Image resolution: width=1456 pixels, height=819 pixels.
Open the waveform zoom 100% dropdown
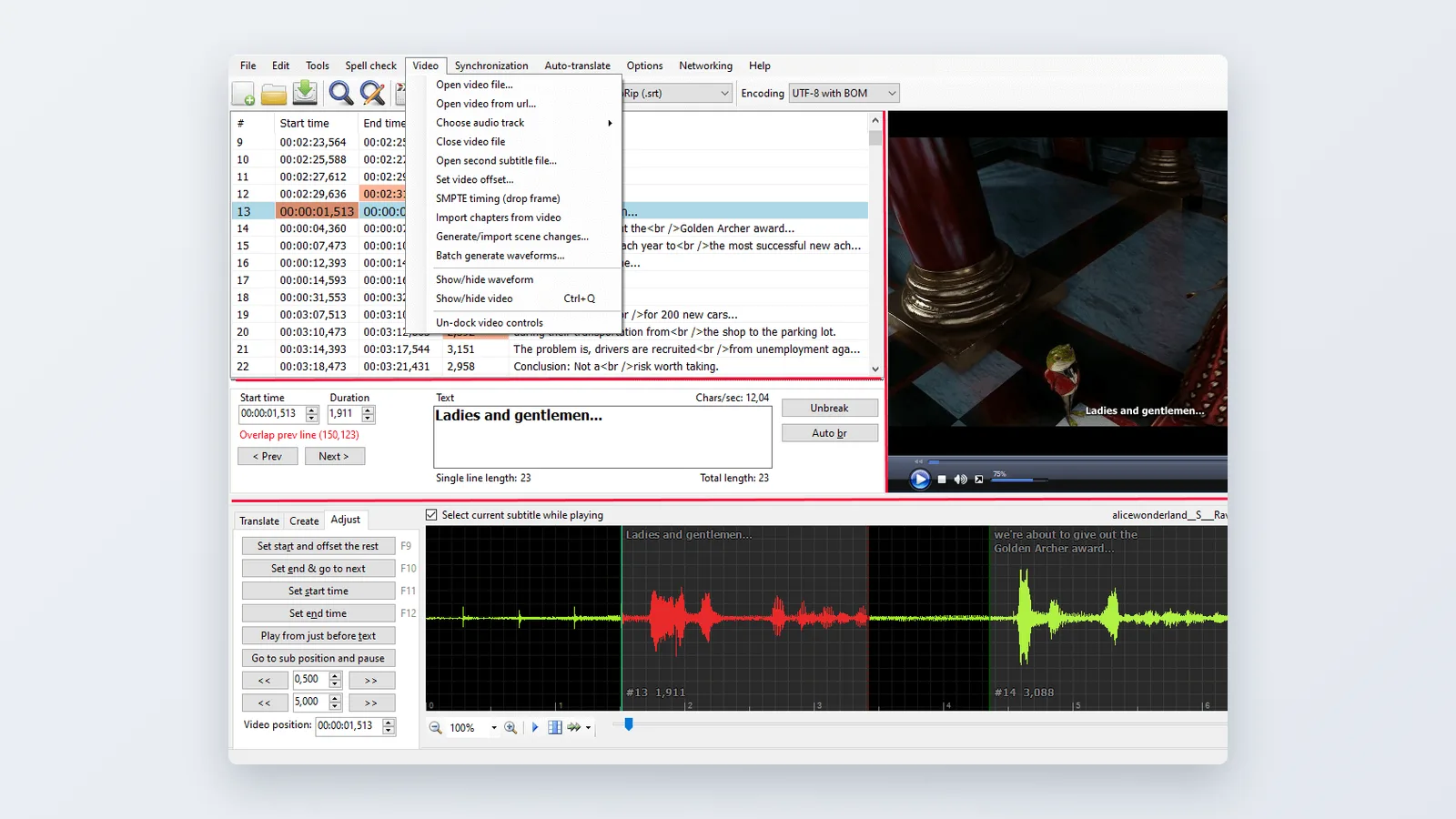point(494,728)
